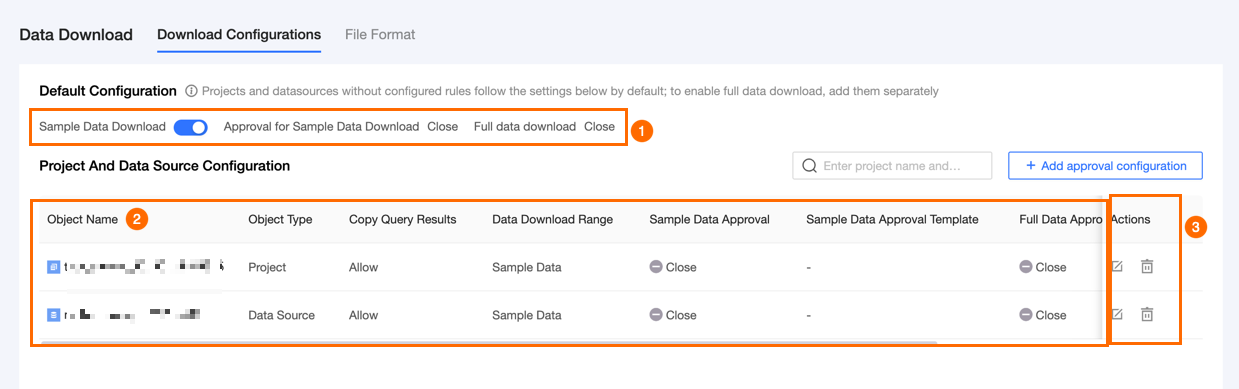Click 'Allow' in the Project row
Image resolution: width=1239 pixels, height=389 pixels.
(x=364, y=267)
